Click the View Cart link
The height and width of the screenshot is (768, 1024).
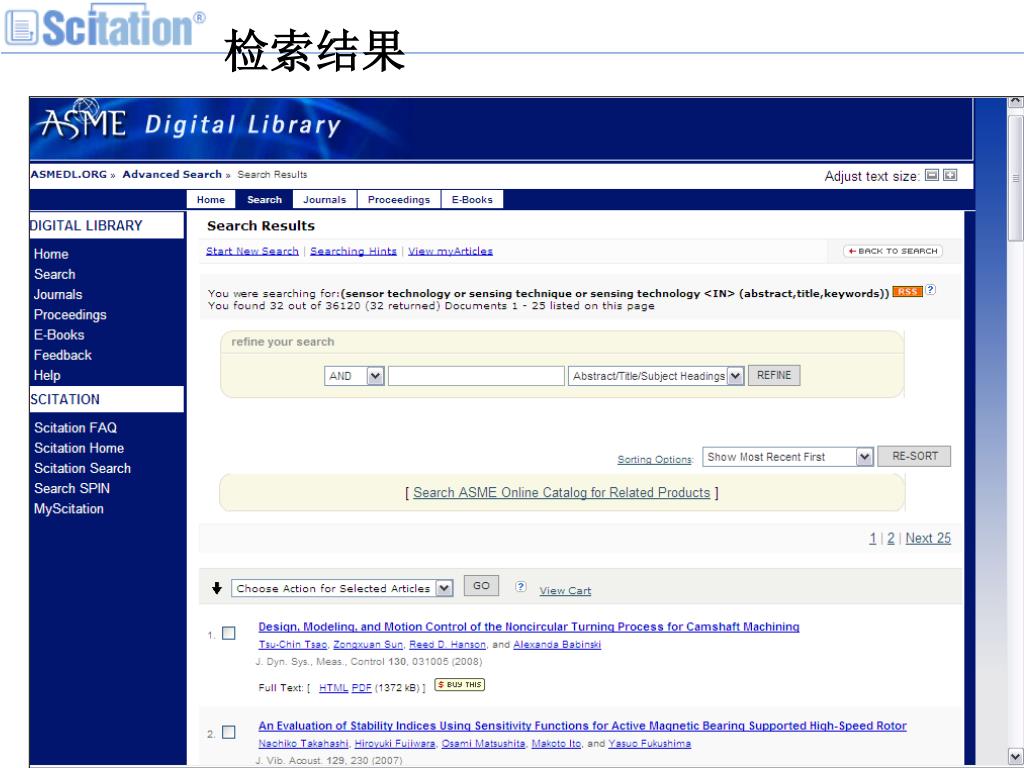click(x=565, y=590)
